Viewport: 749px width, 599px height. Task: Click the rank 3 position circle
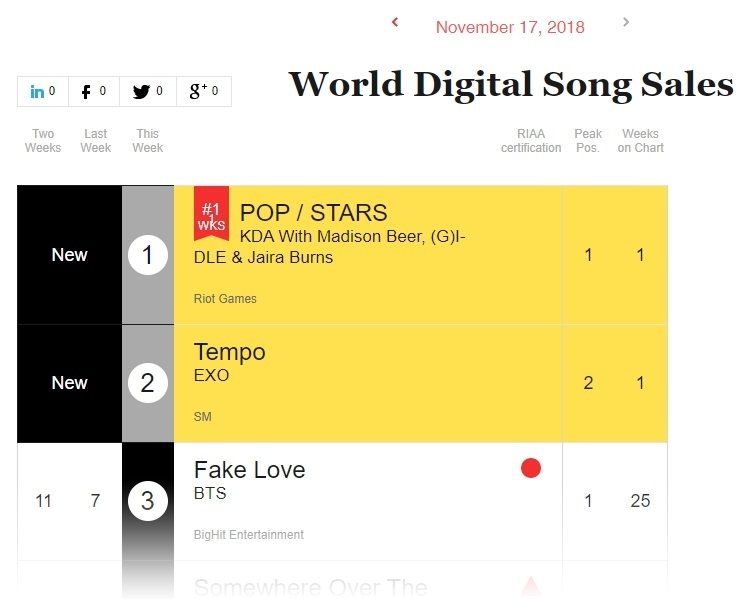tap(148, 501)
